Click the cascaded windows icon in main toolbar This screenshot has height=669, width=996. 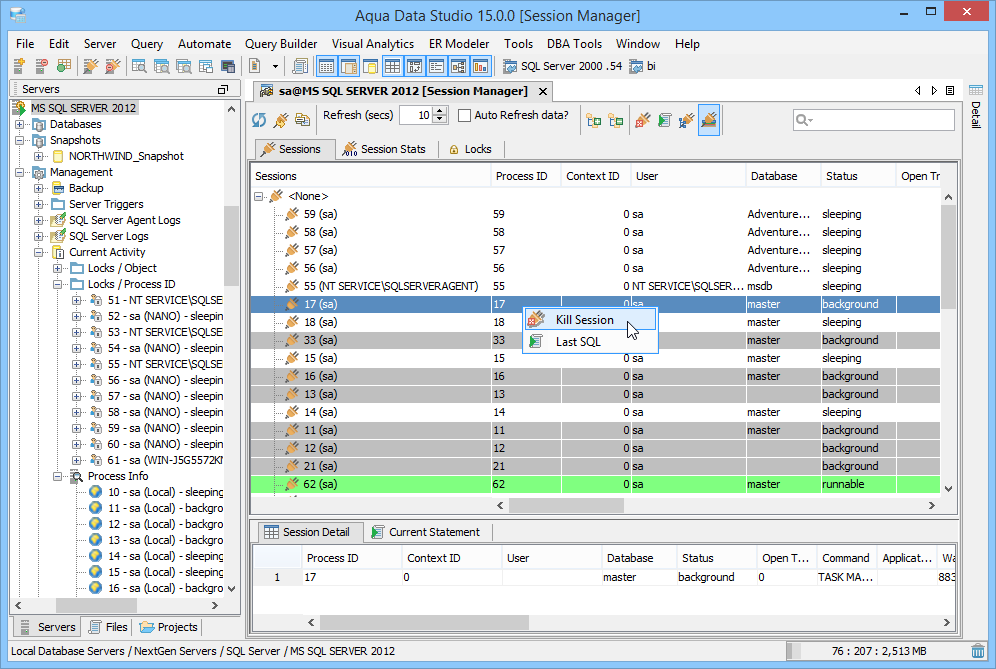click(x=205, y=66)
